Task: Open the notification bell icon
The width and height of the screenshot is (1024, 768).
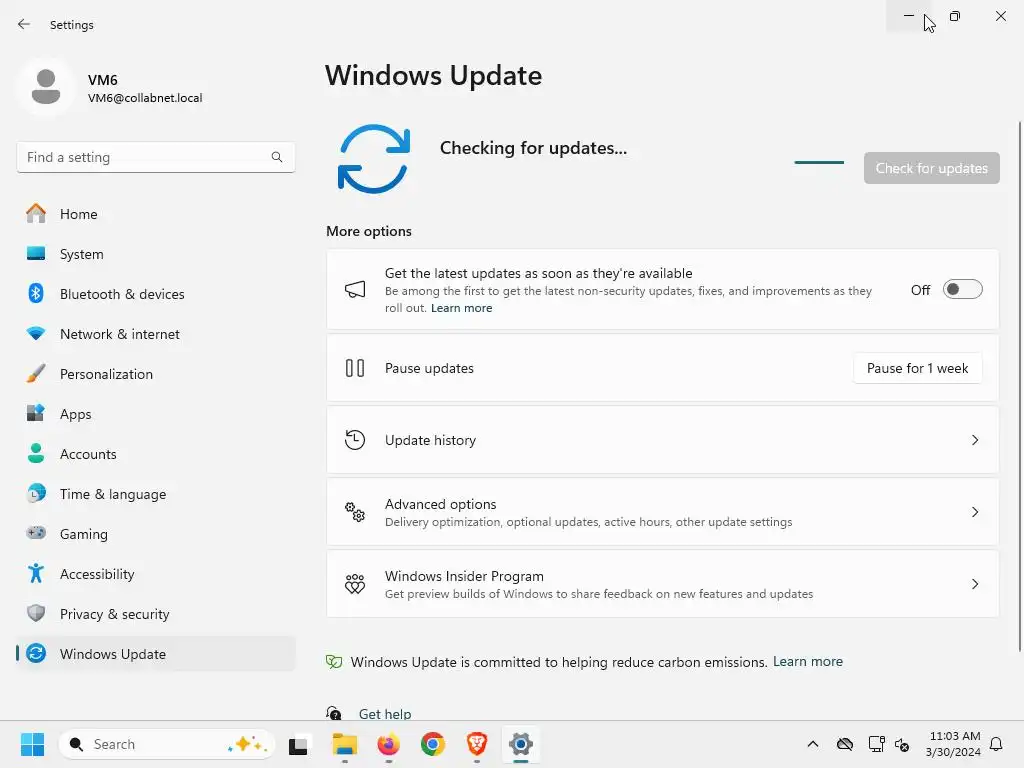Action: (996, 744)
